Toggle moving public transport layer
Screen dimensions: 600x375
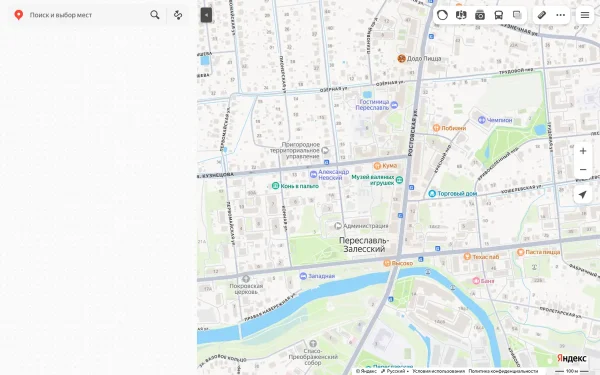click(x=499, y=15)
